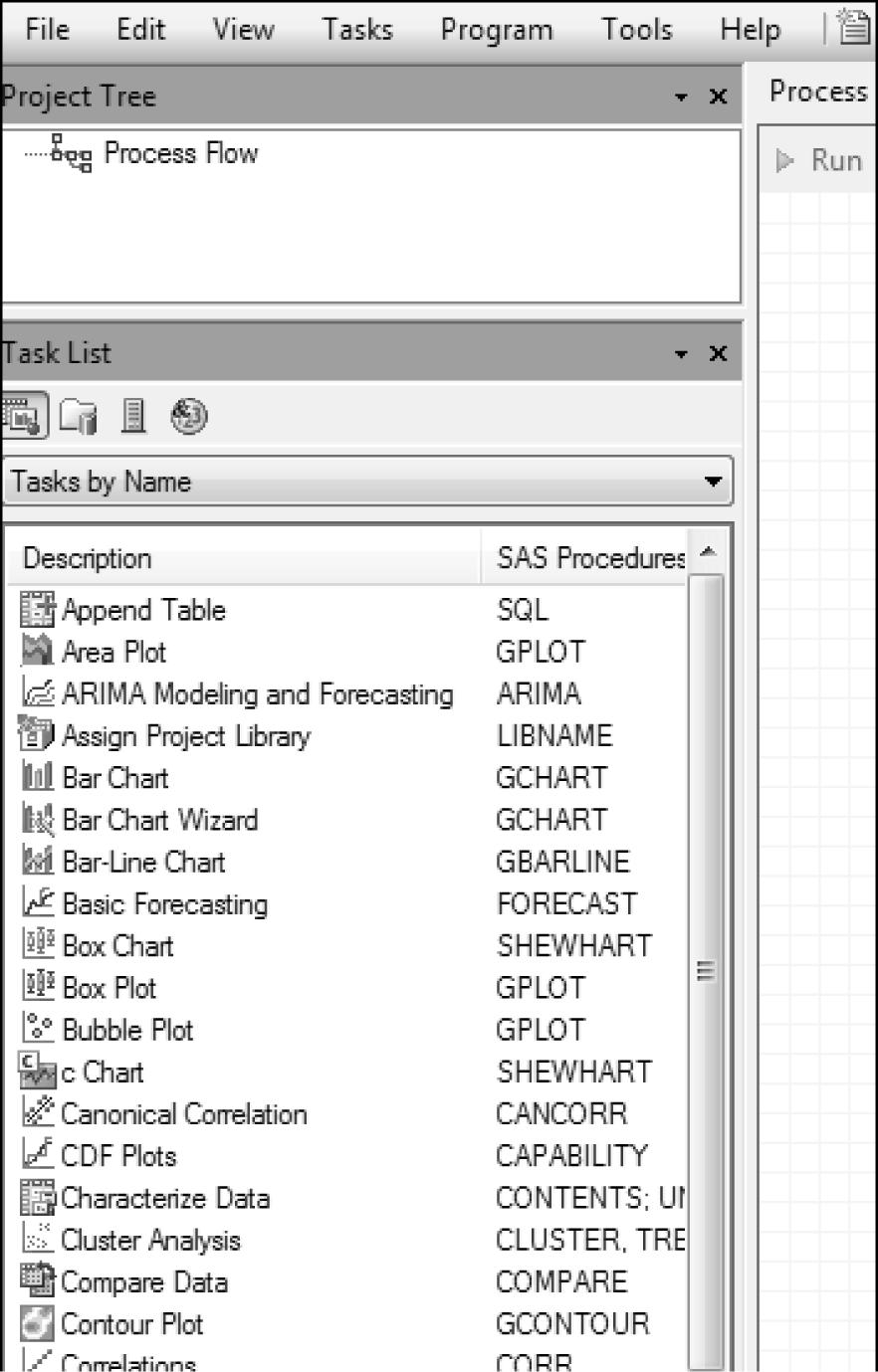Click the GBARLINE procedure cell

[x=563, y=862]
